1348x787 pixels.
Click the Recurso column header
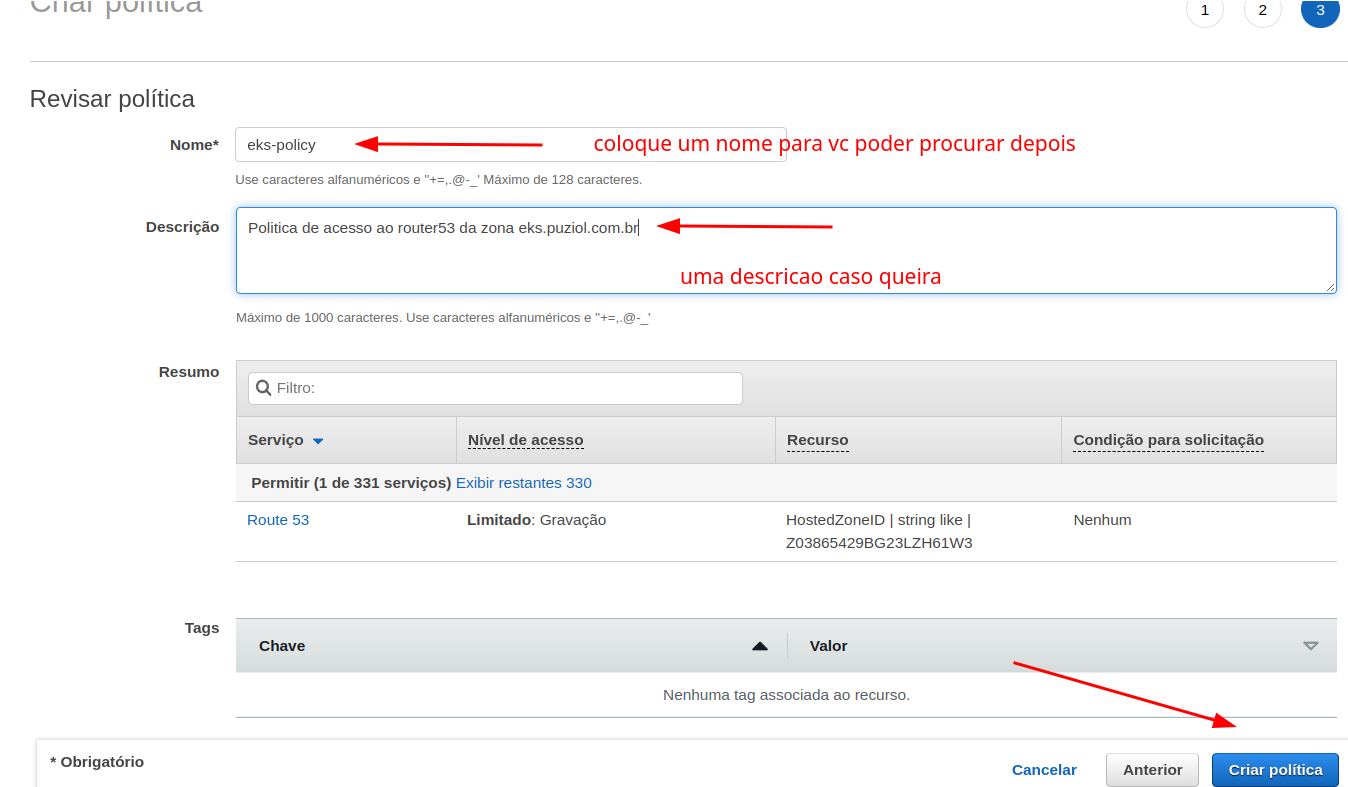coord(817,440)
